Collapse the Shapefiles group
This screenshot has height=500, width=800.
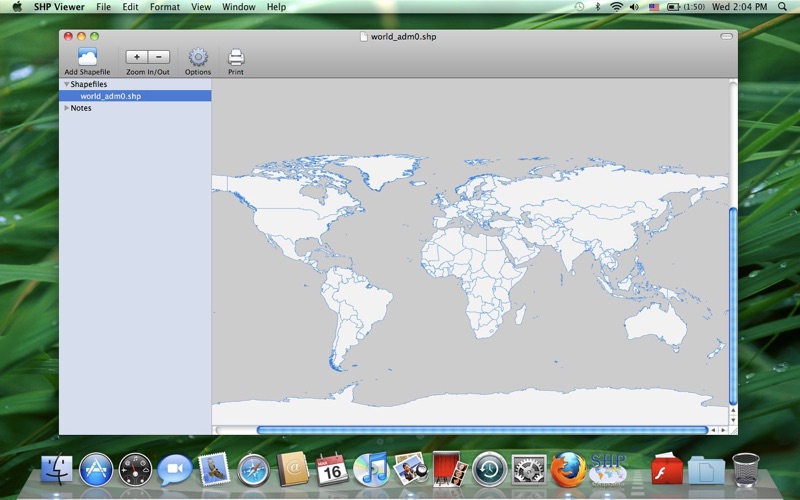click(x=66, y=84)
